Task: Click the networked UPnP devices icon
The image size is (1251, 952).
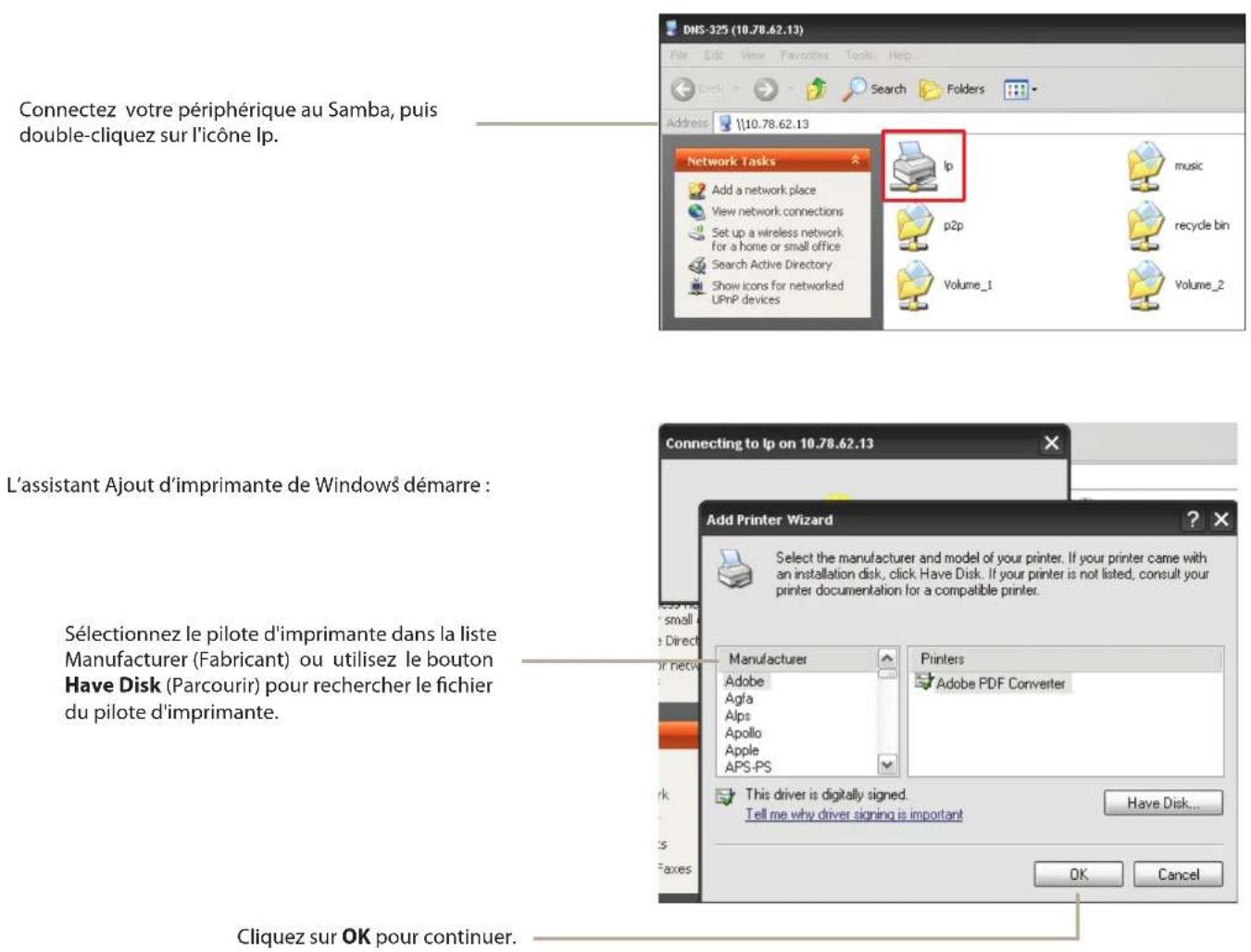Action: [x=696, y=287]
